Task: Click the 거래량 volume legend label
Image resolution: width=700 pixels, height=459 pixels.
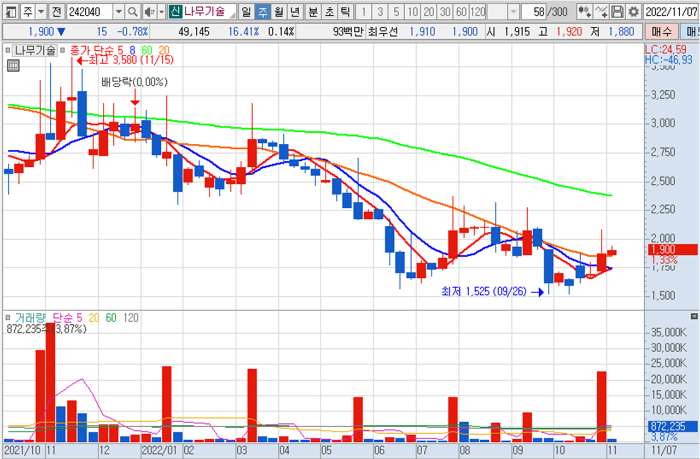Action: [30, 317]
